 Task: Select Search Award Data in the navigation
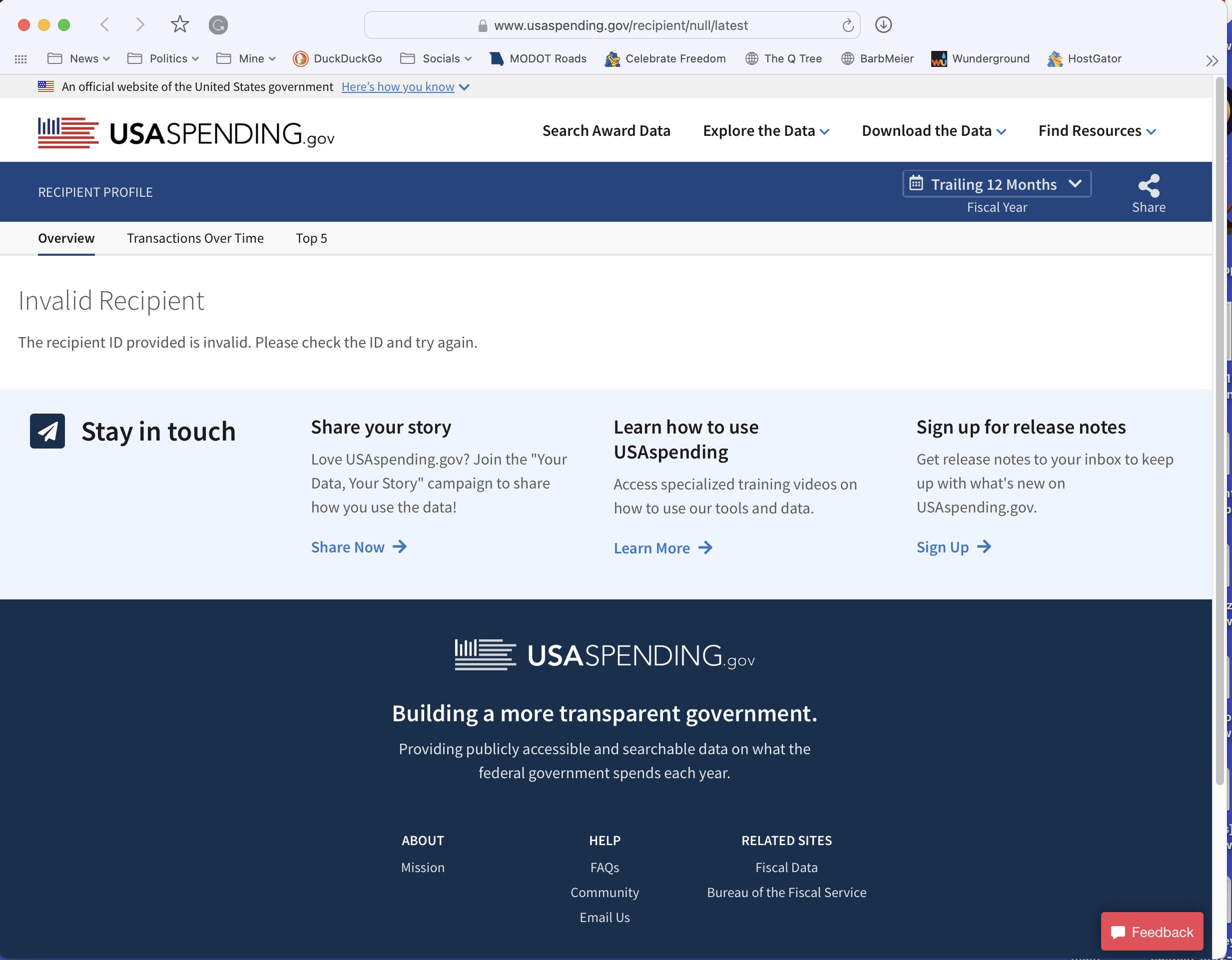point(607,131)
